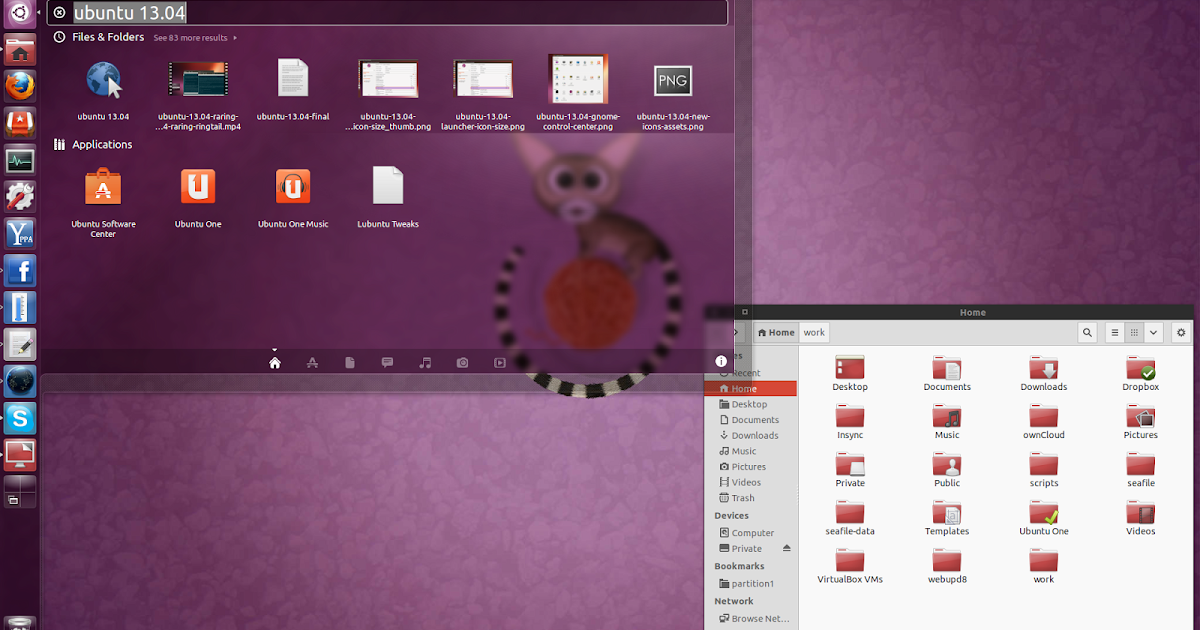Toggle the search bar in the file manager
The width and height of the screenshot is (1200, 630).
point(1087,332)
